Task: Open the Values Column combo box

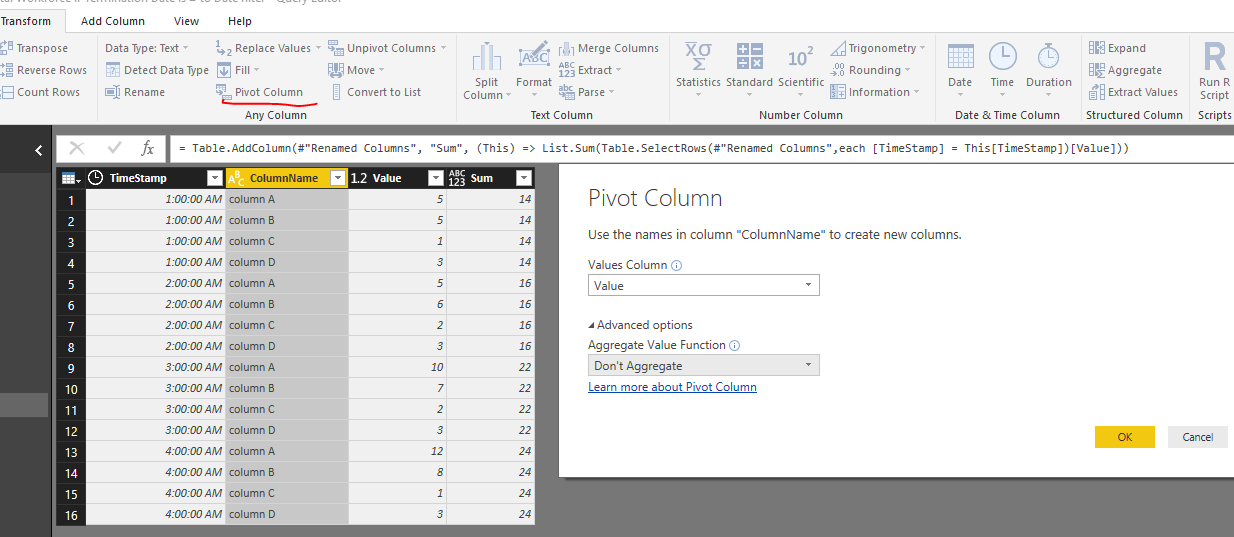Action: pos(704,285)
